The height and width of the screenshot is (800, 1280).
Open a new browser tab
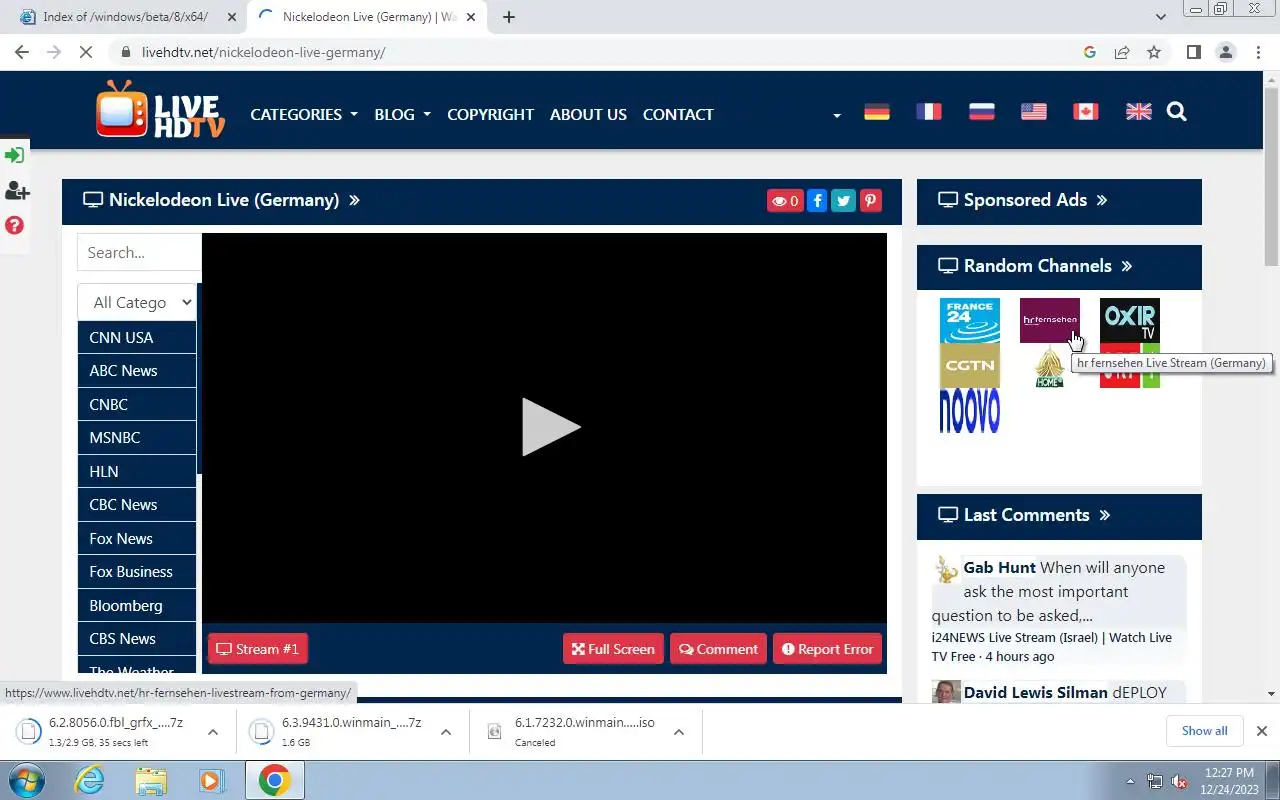click(x=509, y=17)
